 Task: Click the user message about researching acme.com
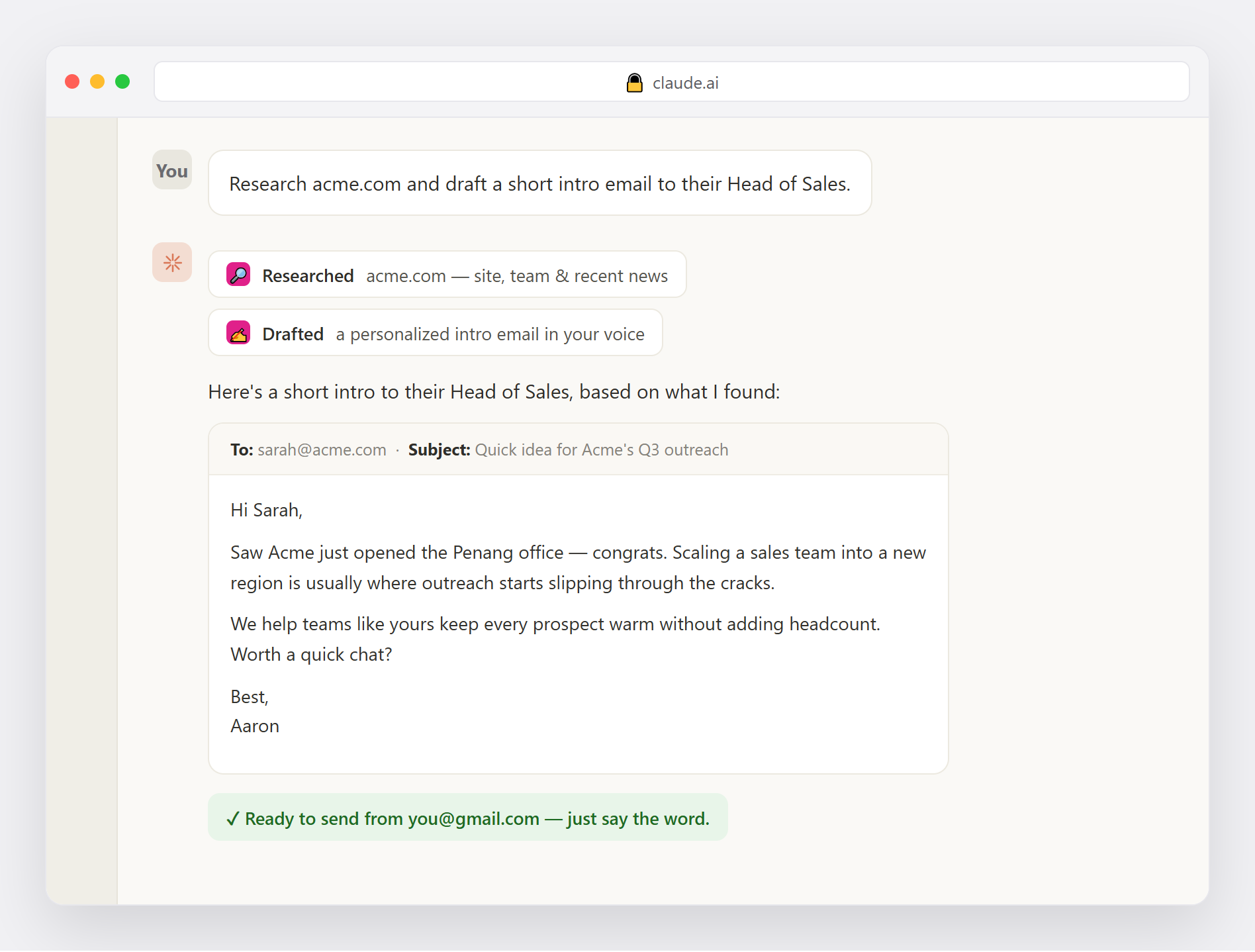[540, 183]
